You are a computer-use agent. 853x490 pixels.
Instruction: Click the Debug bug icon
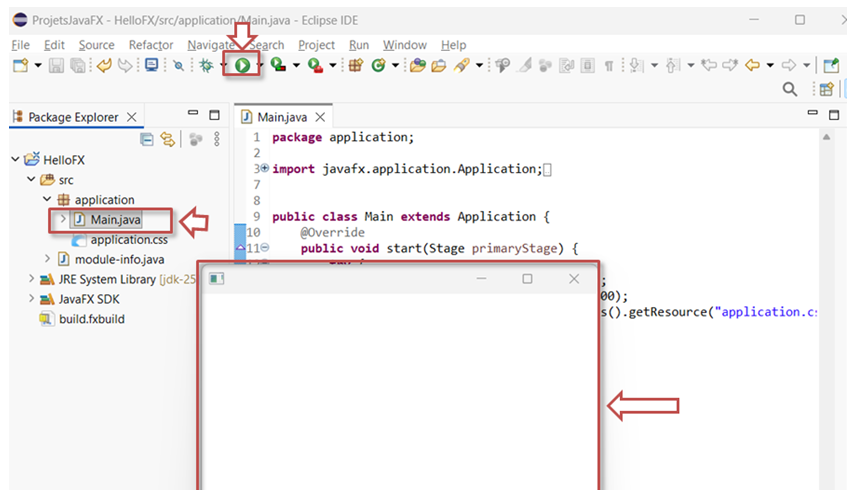click(x=205, y=65)
